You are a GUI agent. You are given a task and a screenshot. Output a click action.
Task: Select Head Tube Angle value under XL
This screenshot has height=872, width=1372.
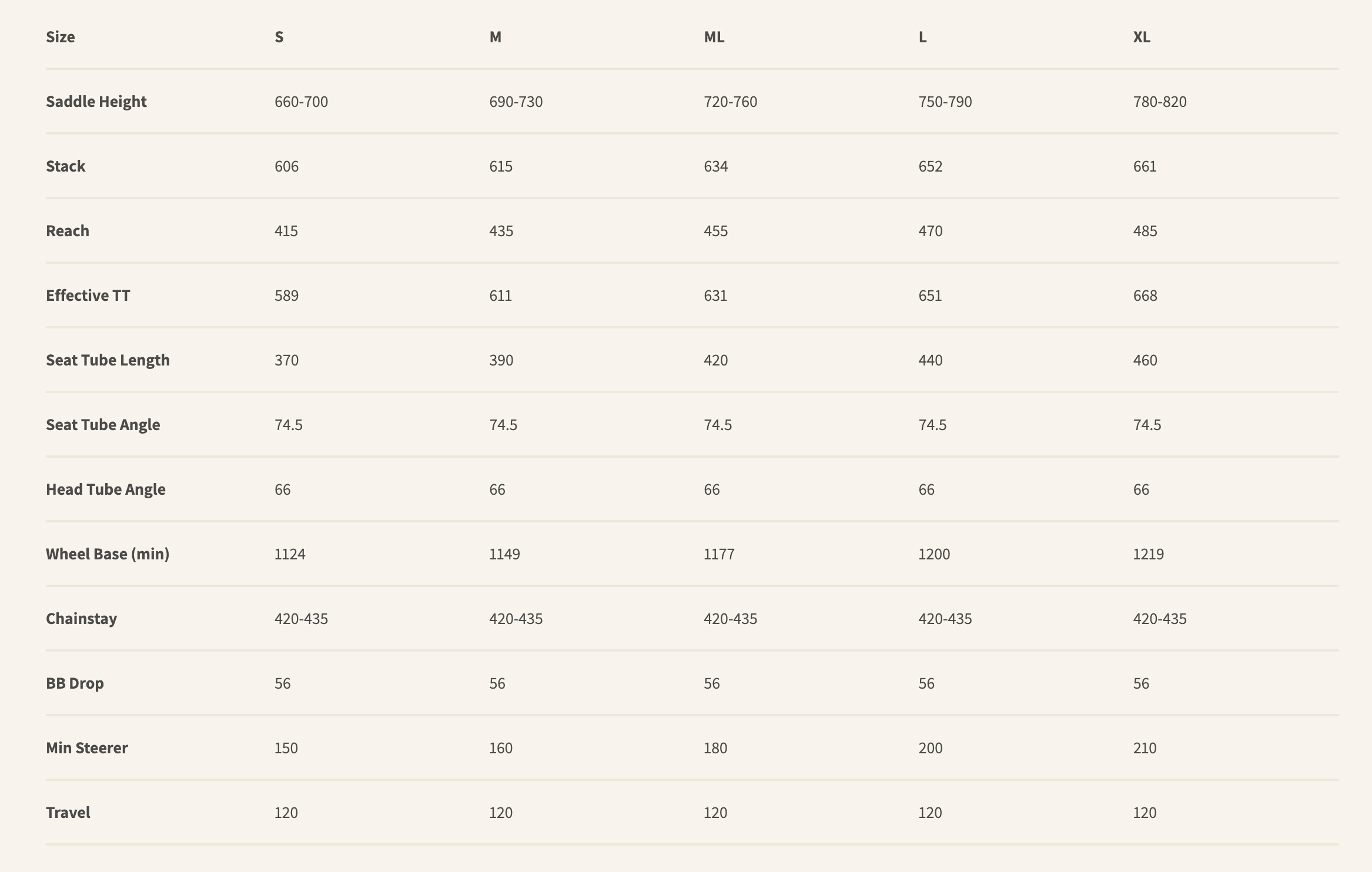coord(1141,489)
